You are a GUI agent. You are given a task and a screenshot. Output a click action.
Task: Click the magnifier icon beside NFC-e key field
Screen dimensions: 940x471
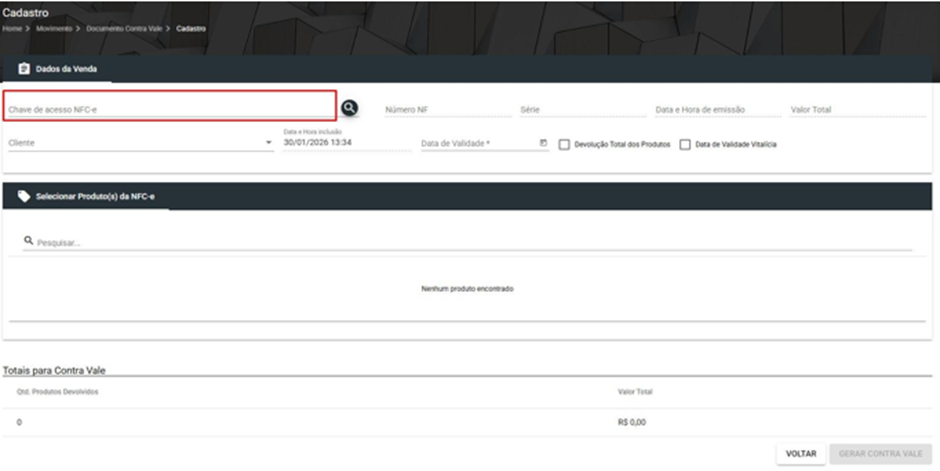350,108
